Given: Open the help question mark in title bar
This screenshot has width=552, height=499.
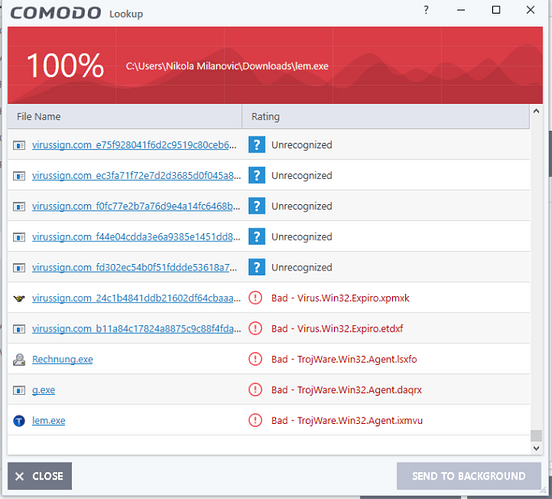Looking at the screenshot, I should pos(426,10).
